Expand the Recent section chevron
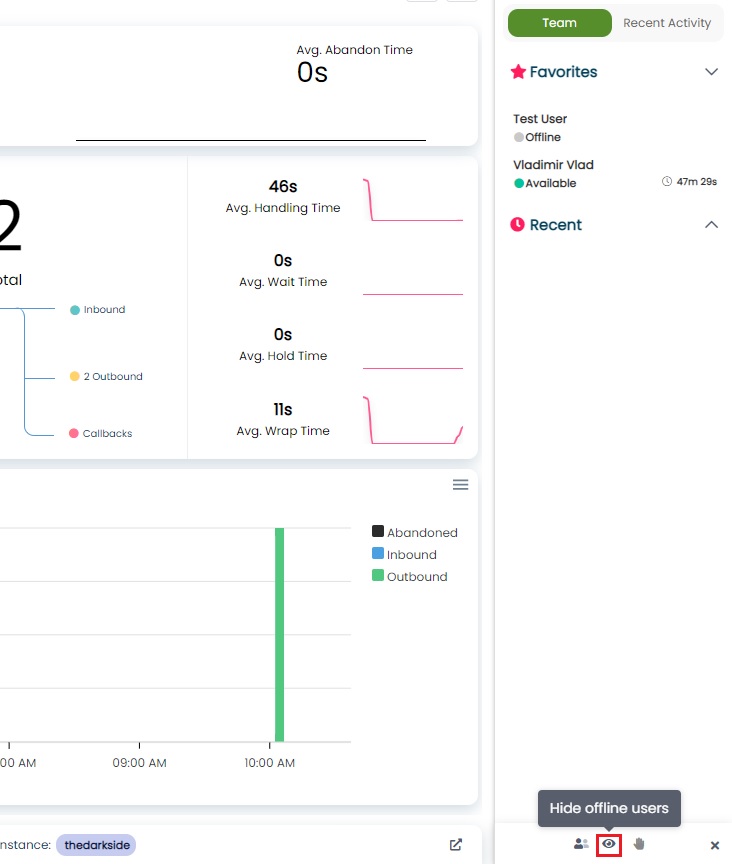Viewport: 732px width, 864px height. pos(711,224)
